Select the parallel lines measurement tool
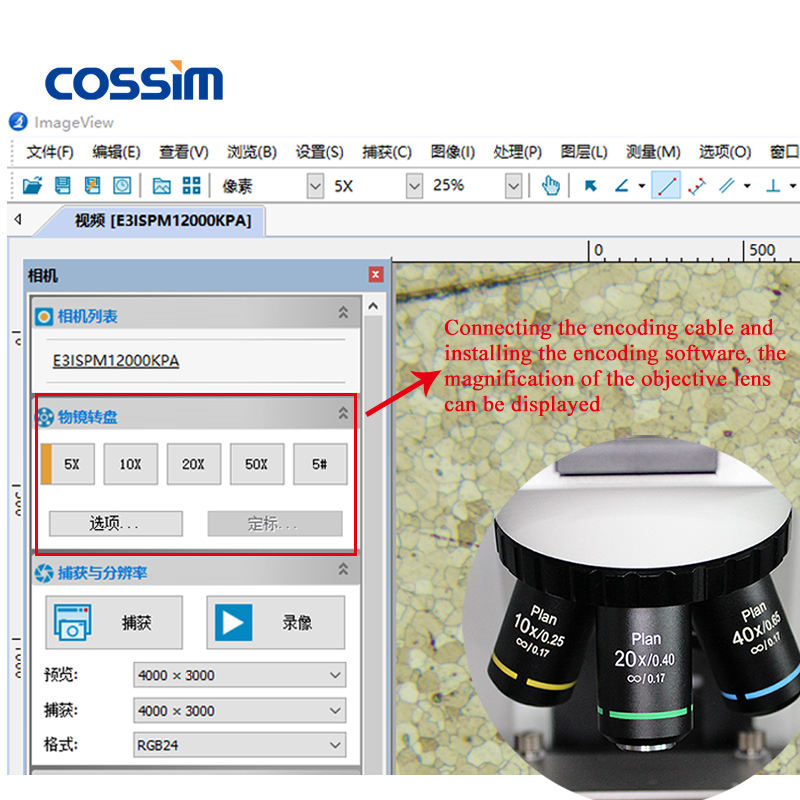800x800 pixels. 727,185
